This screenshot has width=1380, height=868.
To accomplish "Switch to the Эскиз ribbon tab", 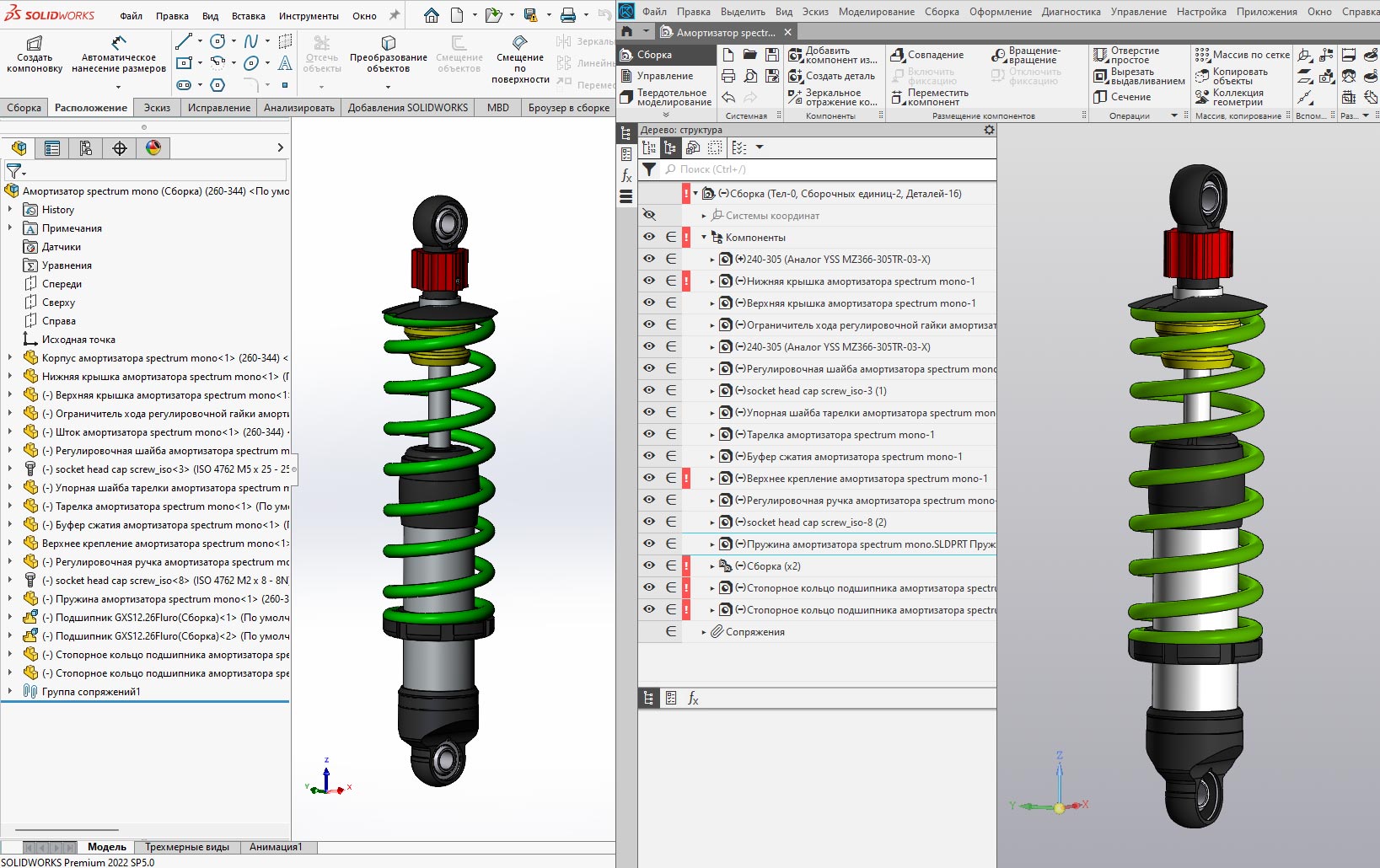I will point(157,108).
